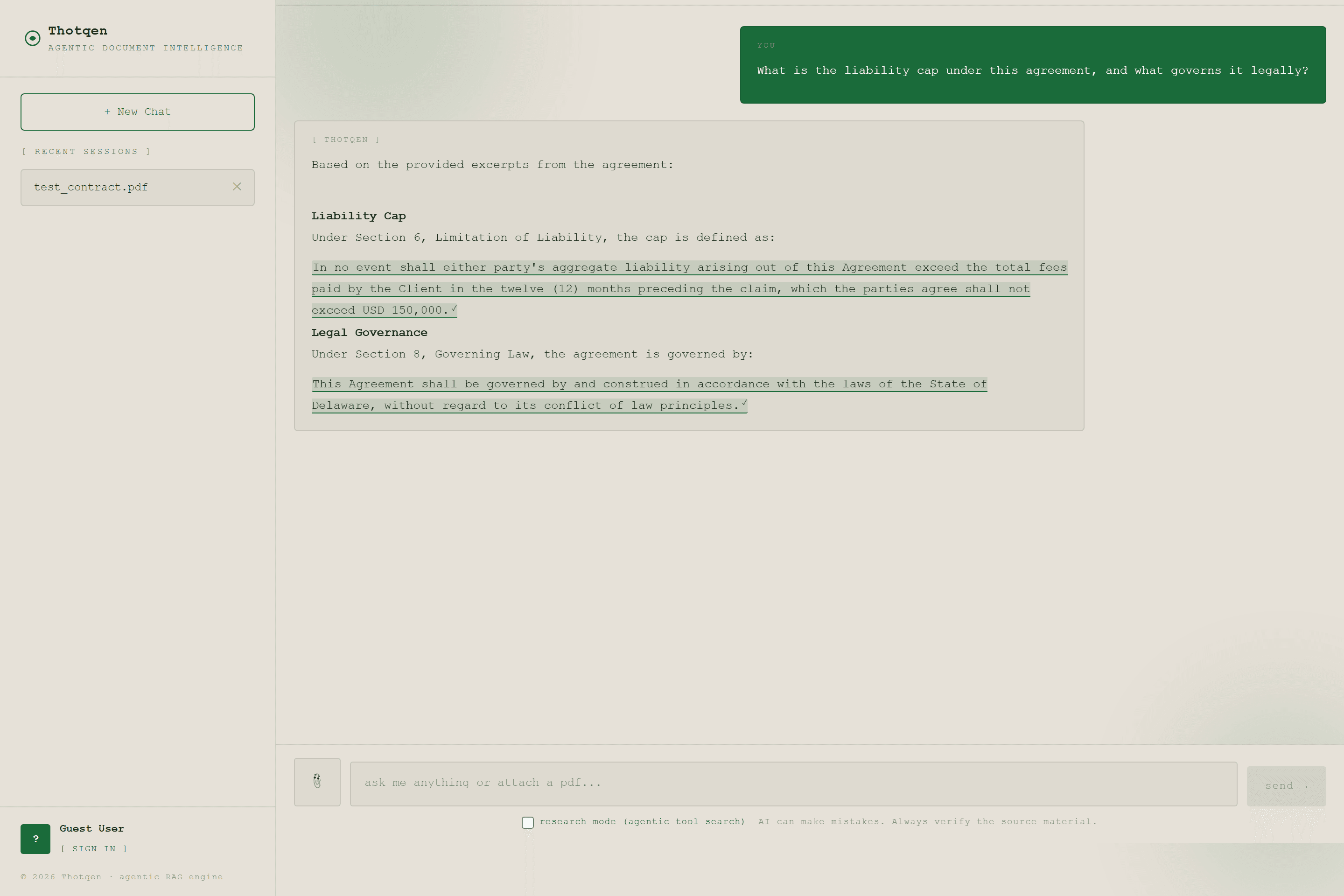Click the 2026 Thotqen copyright footer
Image resolution: width=1344 pixels, height=896 pixels.
122,876
